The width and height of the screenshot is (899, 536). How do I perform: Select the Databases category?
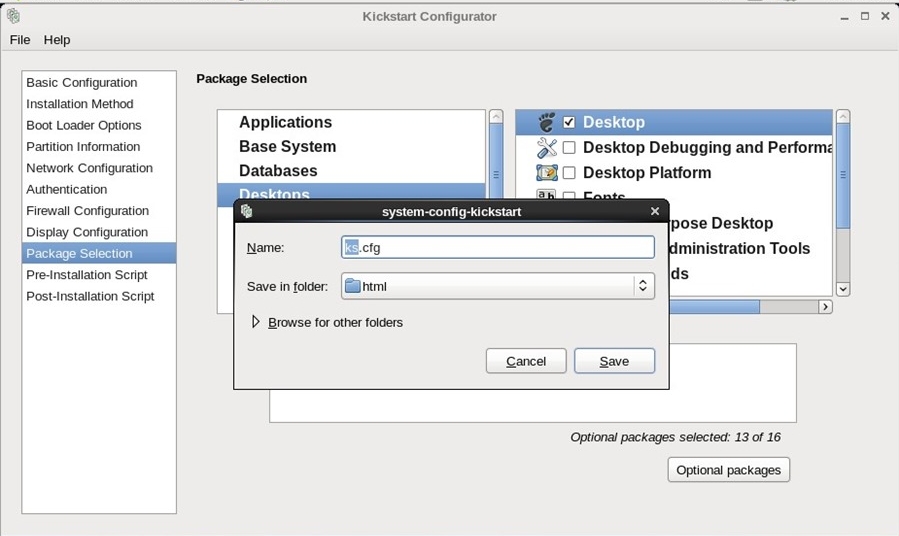(351, 170)
